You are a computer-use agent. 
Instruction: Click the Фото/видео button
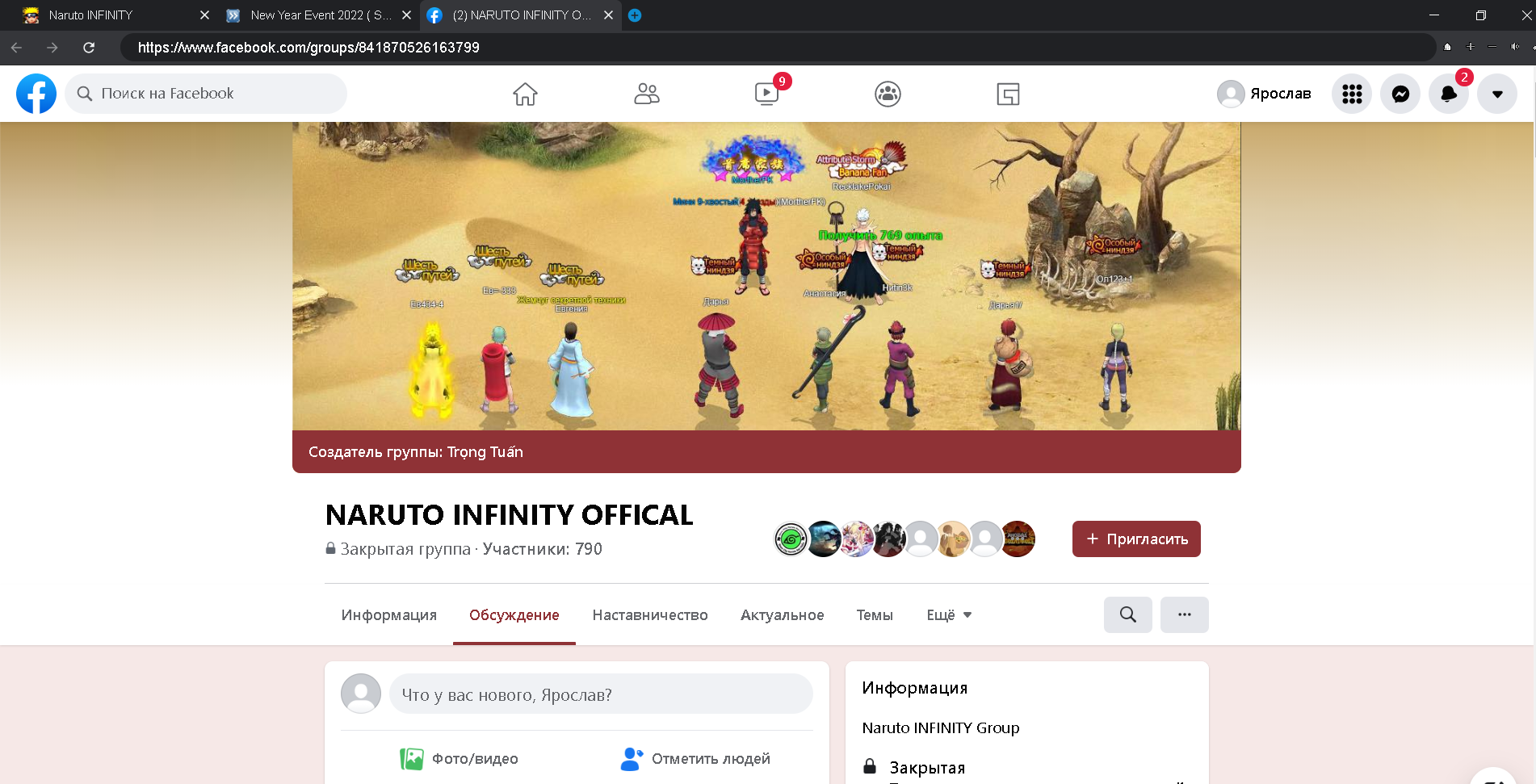(459, 759)
